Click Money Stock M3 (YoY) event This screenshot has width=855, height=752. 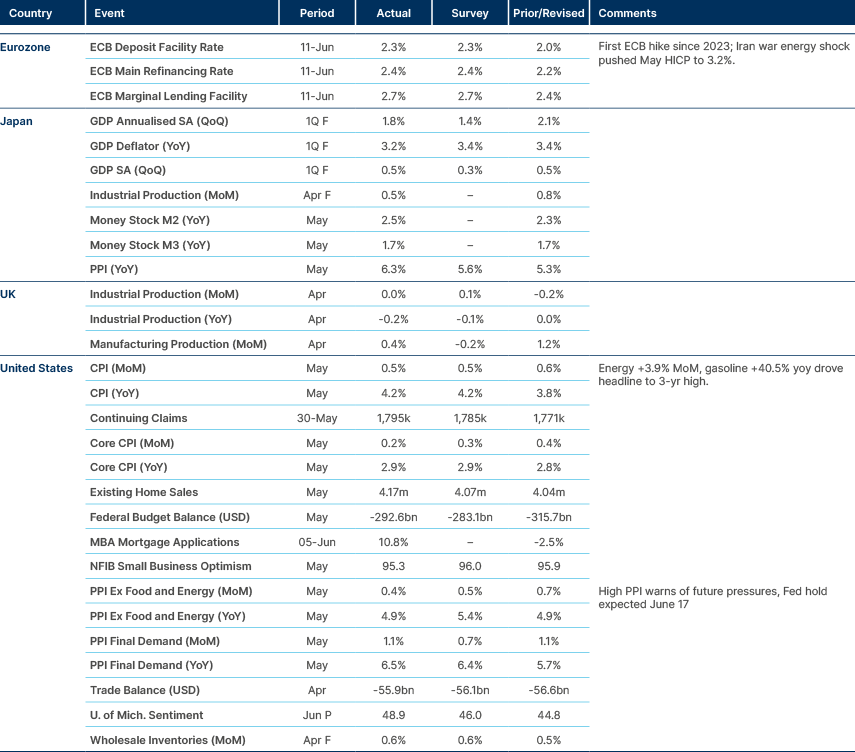[x=150, y=245]
